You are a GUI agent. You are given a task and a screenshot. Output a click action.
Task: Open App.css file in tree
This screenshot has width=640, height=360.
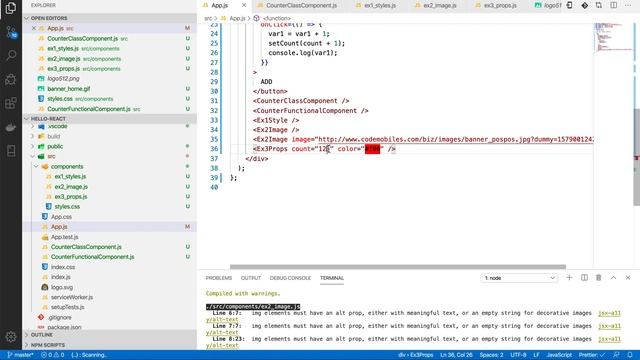(x=61, y=217)
